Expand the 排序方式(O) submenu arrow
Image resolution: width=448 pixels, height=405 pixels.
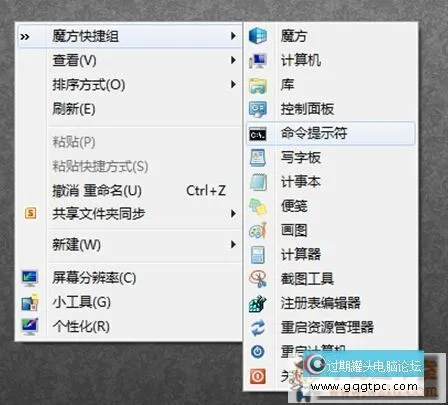click(233, 85)
